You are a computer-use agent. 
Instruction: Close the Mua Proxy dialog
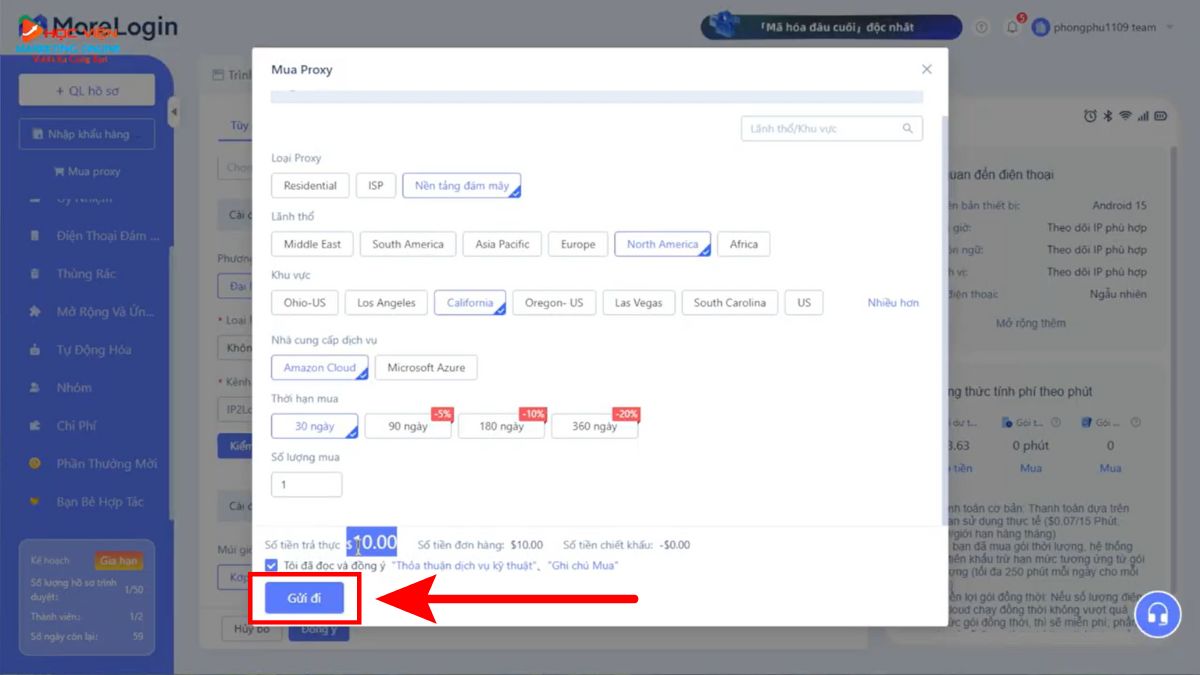point(926,69)
